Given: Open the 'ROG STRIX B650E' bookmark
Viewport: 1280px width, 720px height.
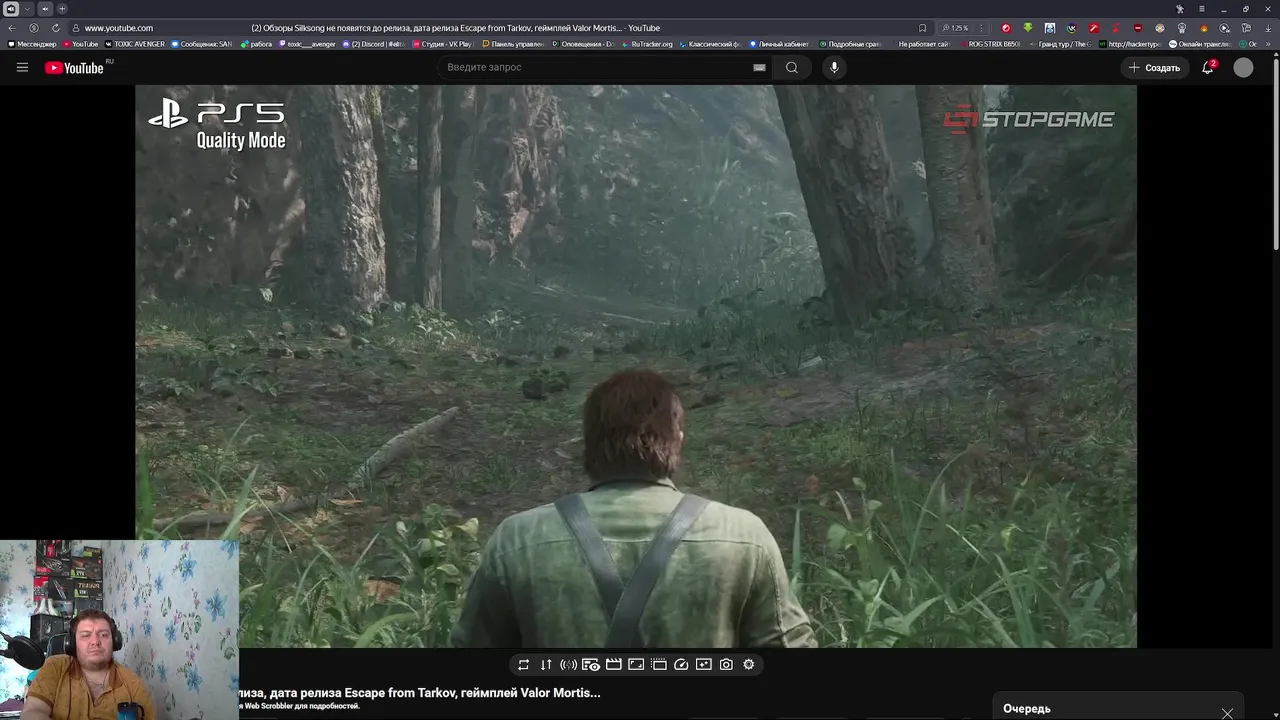Looking at the screenshot, I should [x=989, y=44].
